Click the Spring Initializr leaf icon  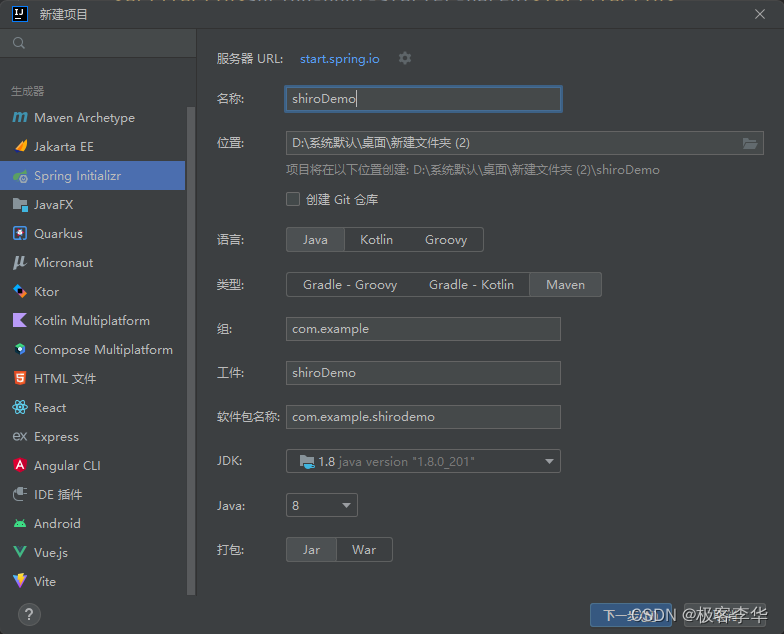(x=20, y=176)
